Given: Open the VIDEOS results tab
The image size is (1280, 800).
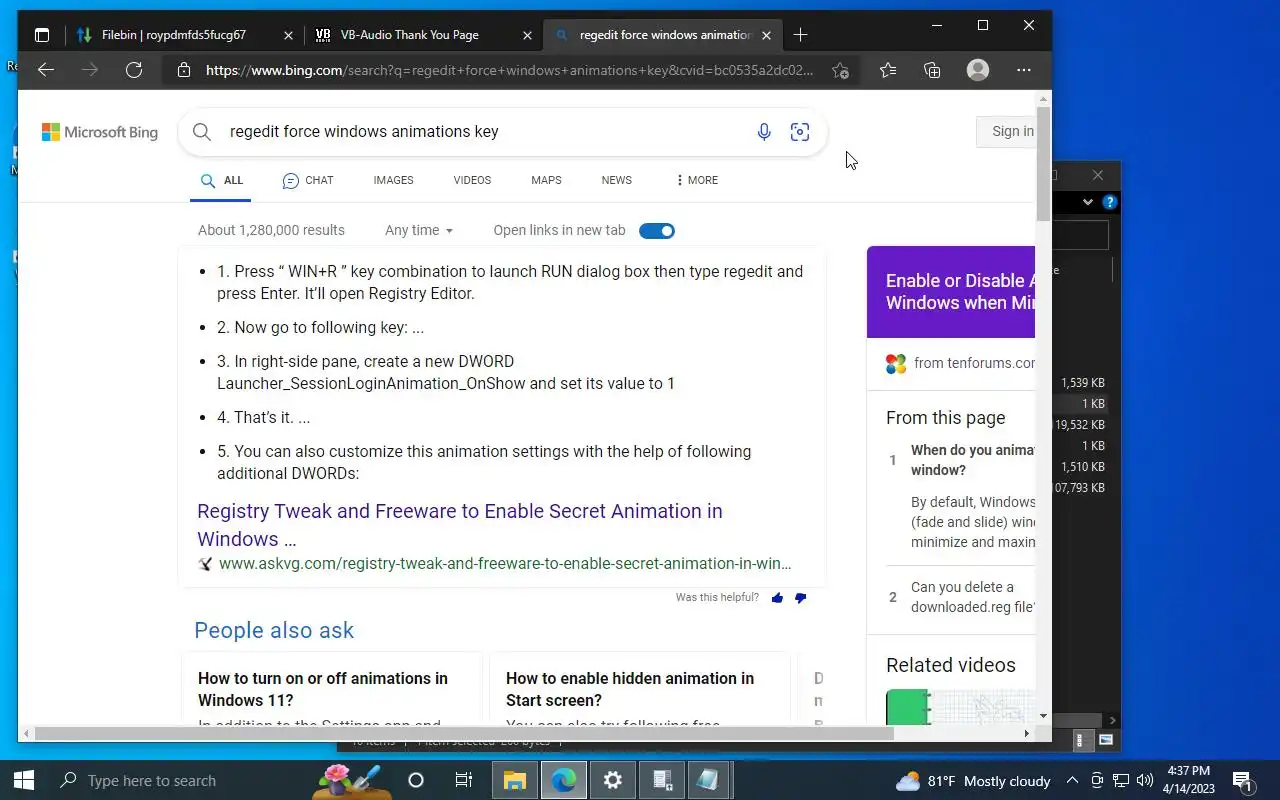Looking at the screenshot, I should 472,180.
